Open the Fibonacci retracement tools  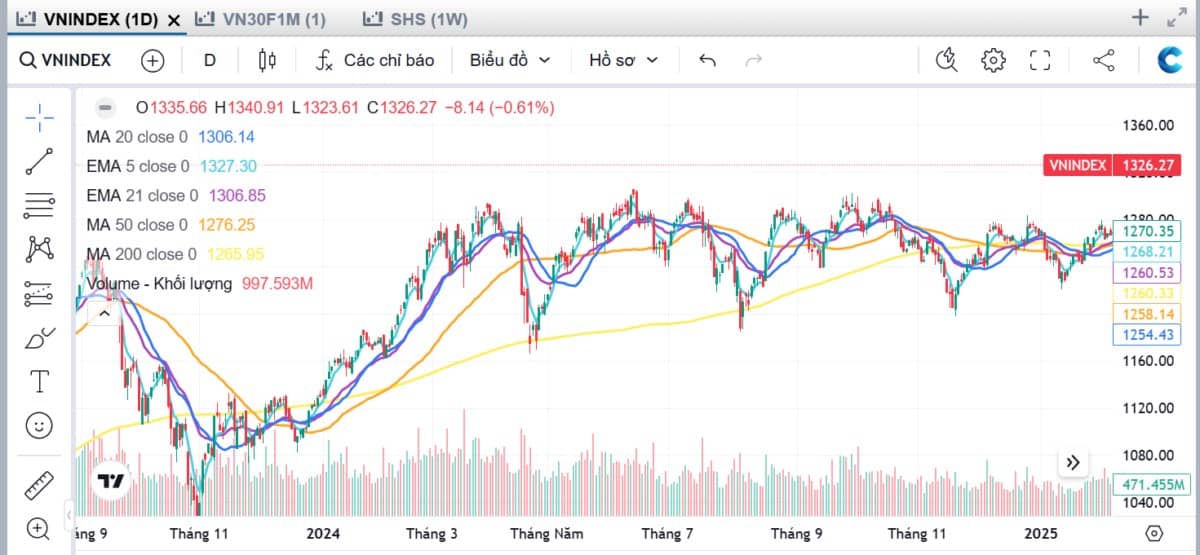pos(40,205)
